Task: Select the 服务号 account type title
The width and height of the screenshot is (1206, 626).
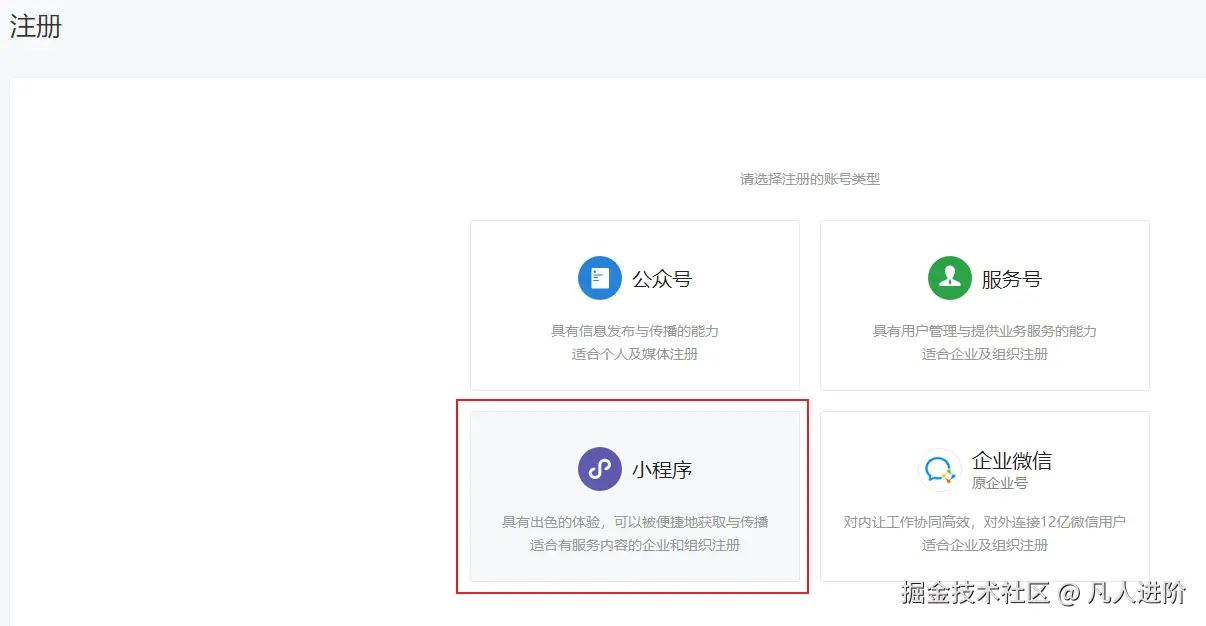Action: point(1012,279)
